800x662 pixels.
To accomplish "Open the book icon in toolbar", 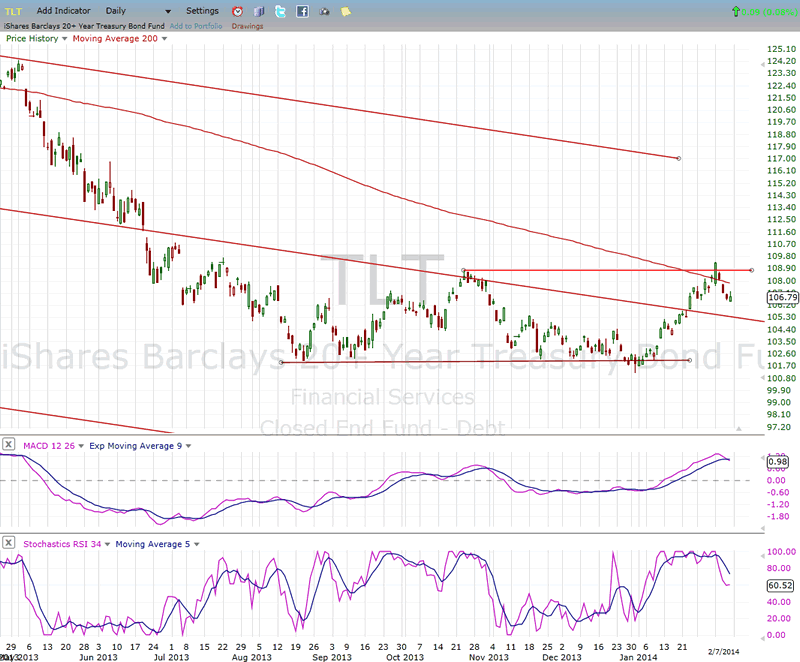I will (258, 11).
